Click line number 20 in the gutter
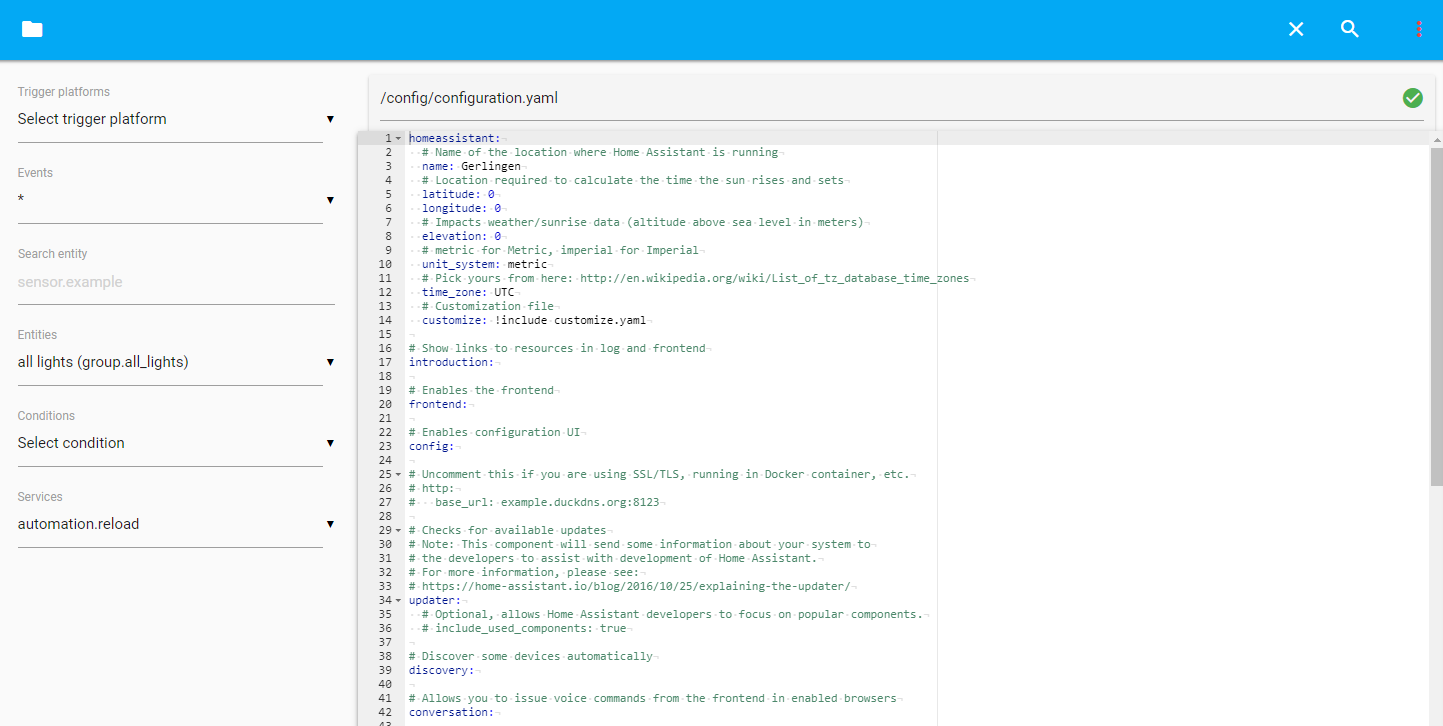Image resolution: width=1443 pixels, height=726 pixels. point(385,404)
